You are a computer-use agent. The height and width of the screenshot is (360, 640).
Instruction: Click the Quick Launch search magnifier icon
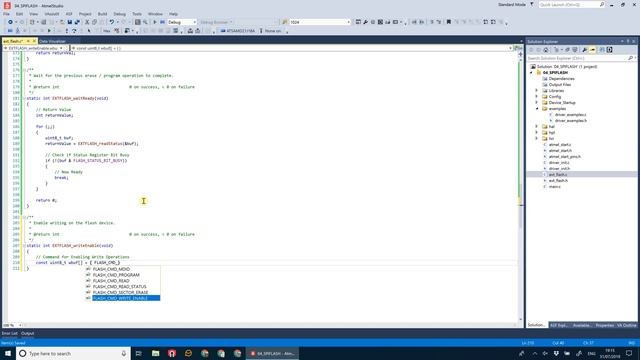pyautogui.click(x=602, y=4)
